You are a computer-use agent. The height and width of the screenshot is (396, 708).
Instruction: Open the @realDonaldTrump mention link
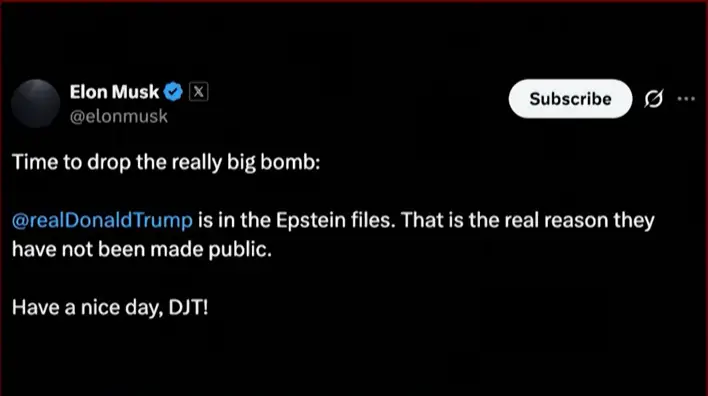(x=102, y=220)
